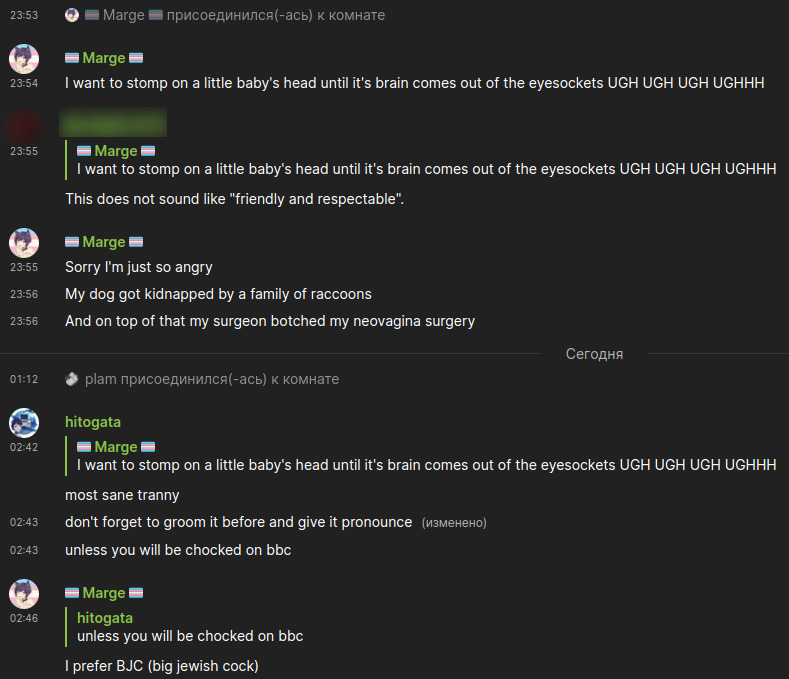Screen dimensions: 789x679
Task: Click the 02:46 message timestamp
Action: point(24,618)
